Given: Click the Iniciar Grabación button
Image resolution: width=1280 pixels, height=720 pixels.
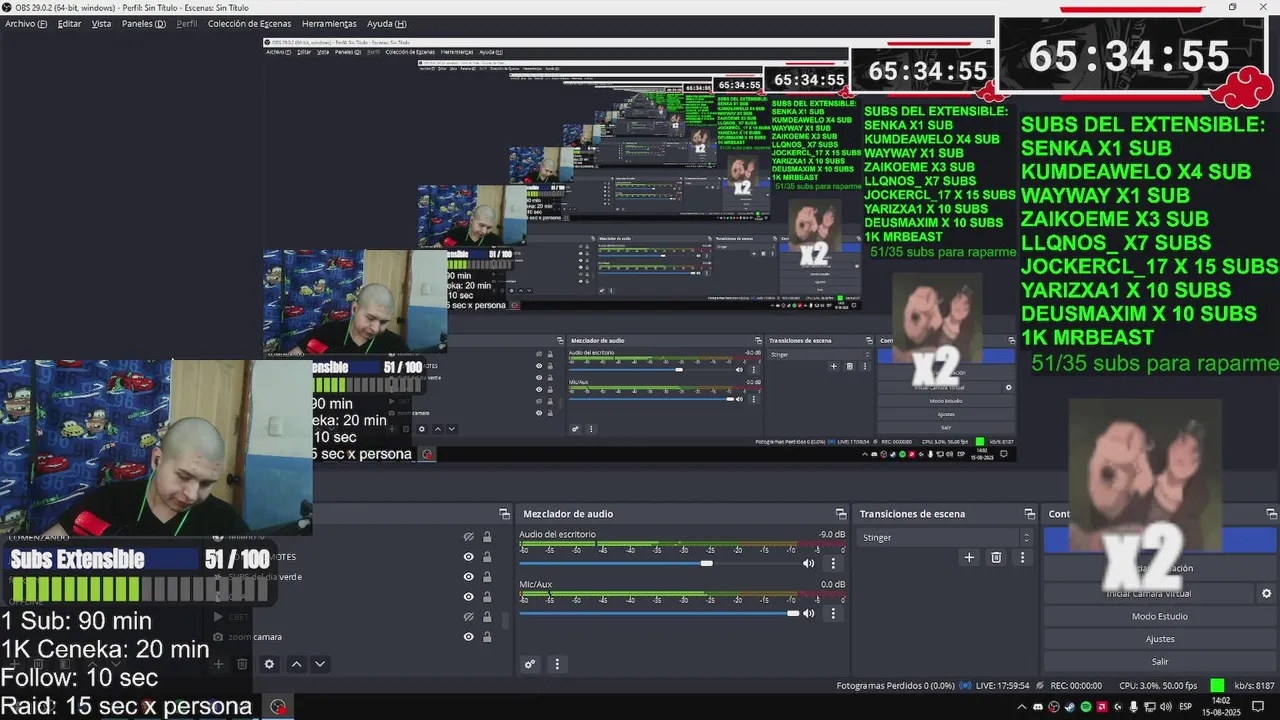Looking at the screenshot, I should coord(1160,568).
